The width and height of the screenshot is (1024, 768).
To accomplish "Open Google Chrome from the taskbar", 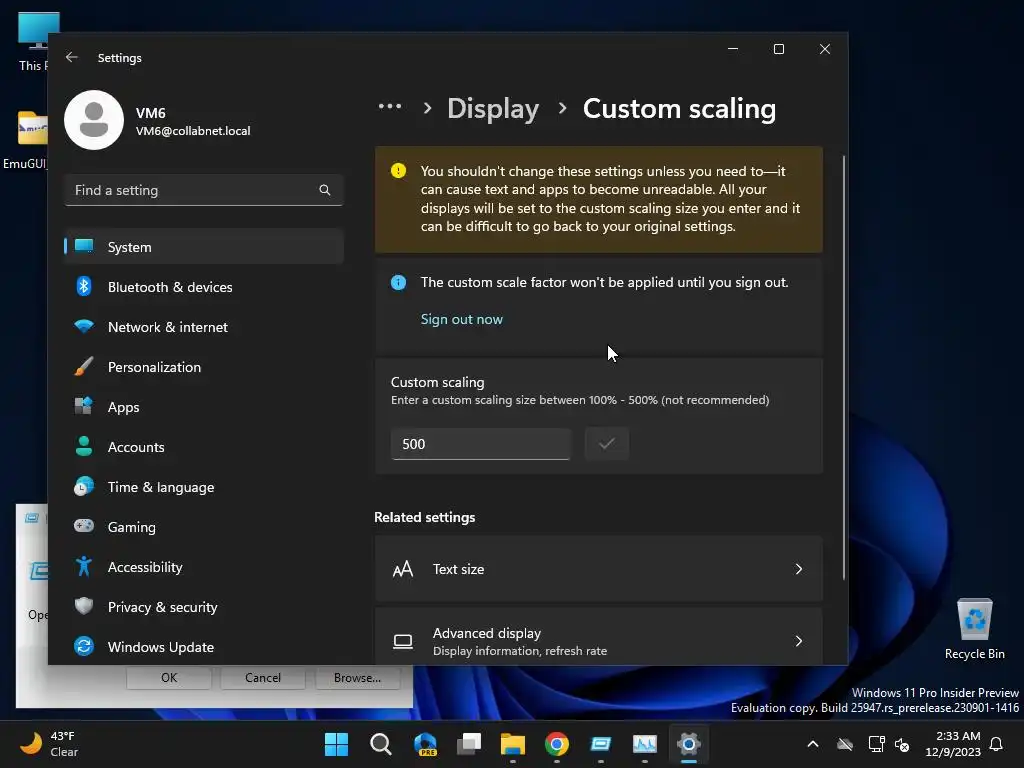I will [556, 744].
